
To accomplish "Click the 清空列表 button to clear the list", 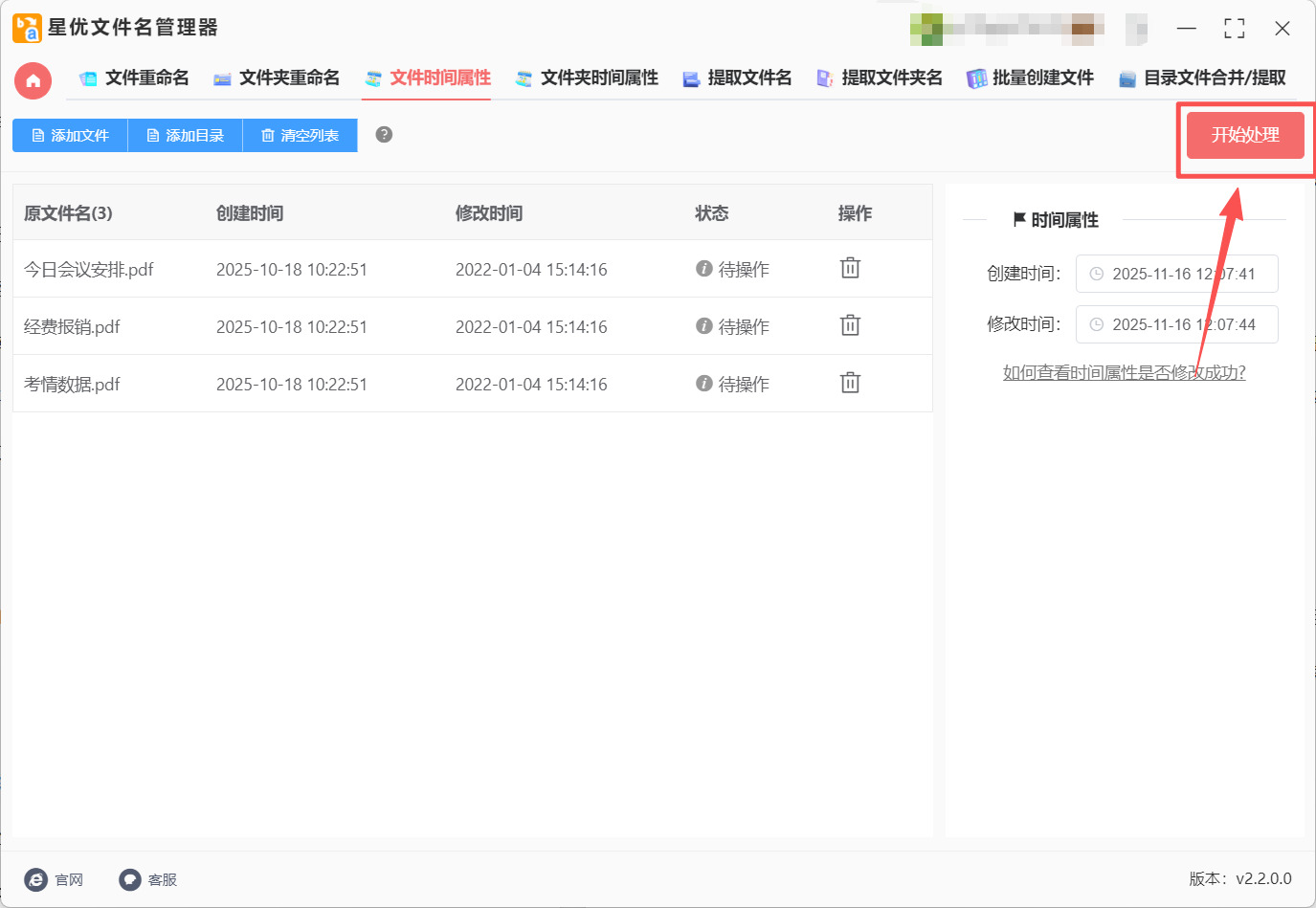I will pyautogui.click(x=300, y=135).
